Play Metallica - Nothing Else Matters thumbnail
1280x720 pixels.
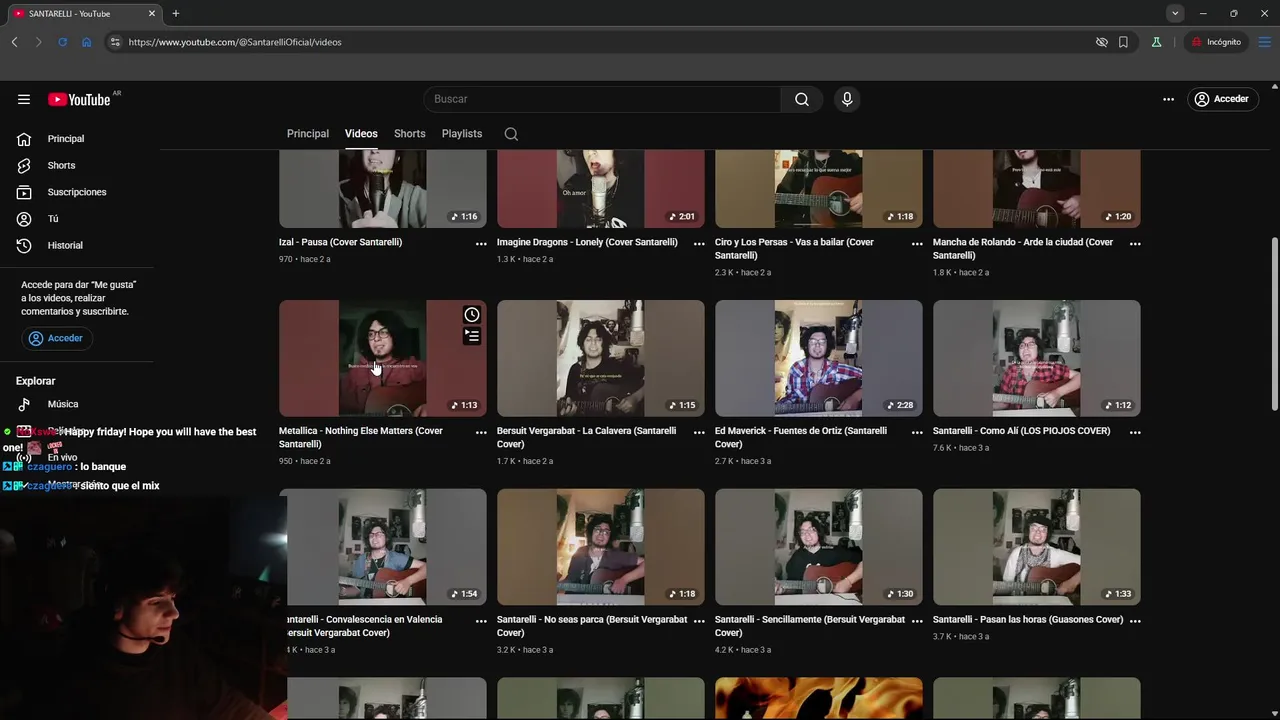pos(383,358)
